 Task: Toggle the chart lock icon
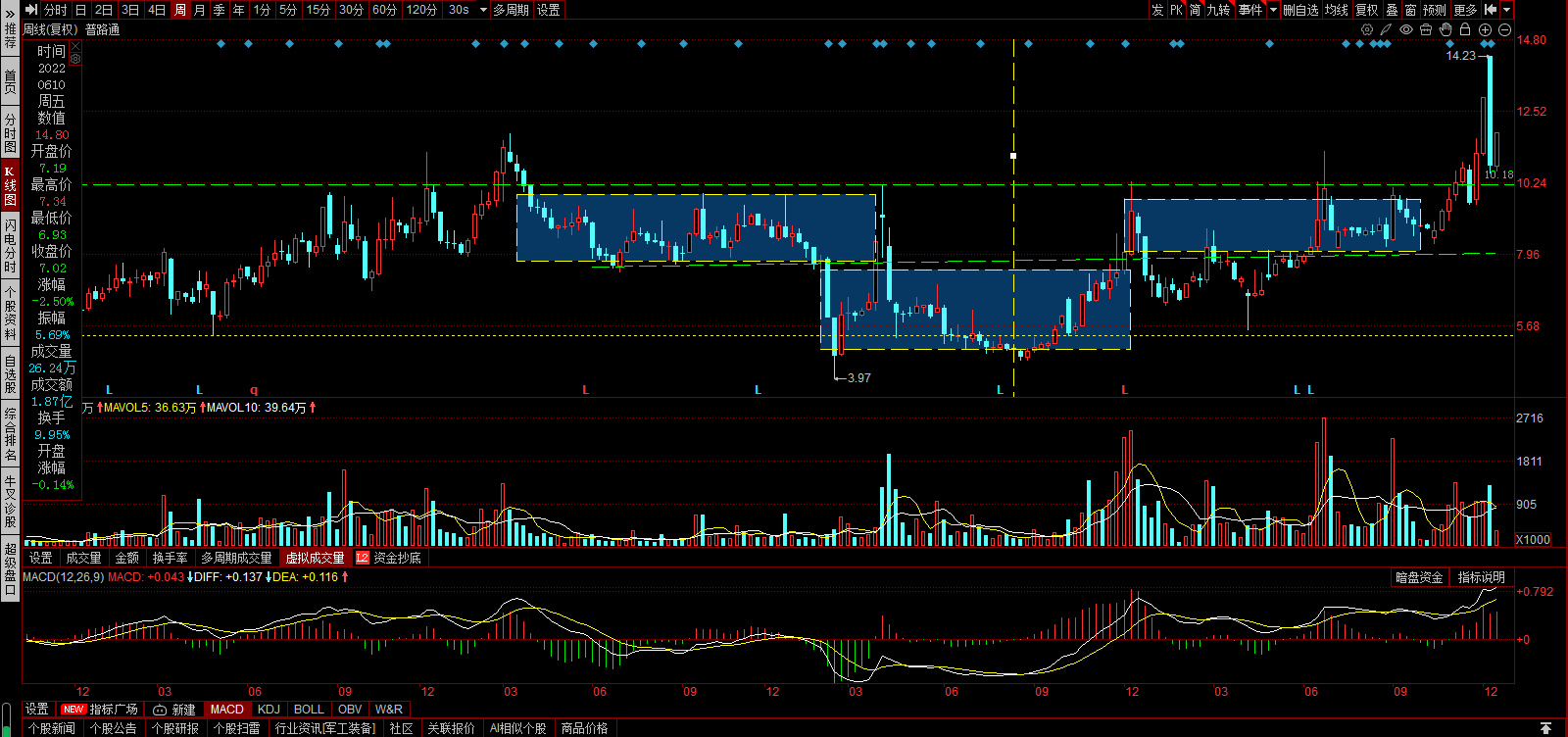pos(1465,29)
